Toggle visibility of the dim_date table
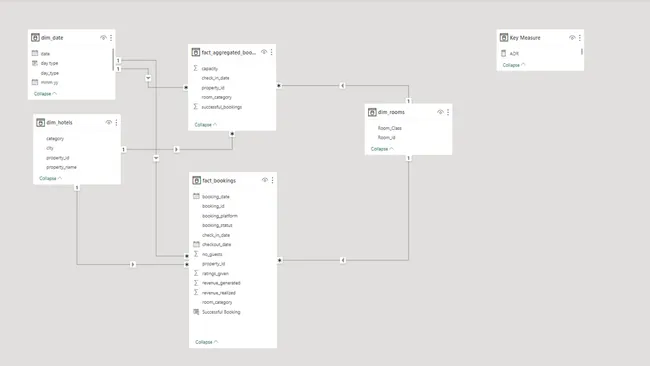650x366 pixels. pyautogui.click(x=103, y=38)
